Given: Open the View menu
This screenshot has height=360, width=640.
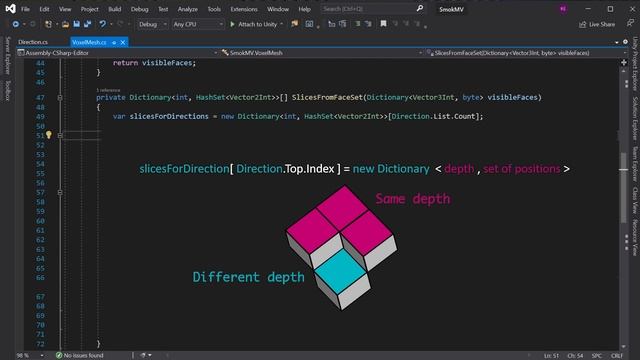Looking at the screenshot, I should [x=65, y=9].
